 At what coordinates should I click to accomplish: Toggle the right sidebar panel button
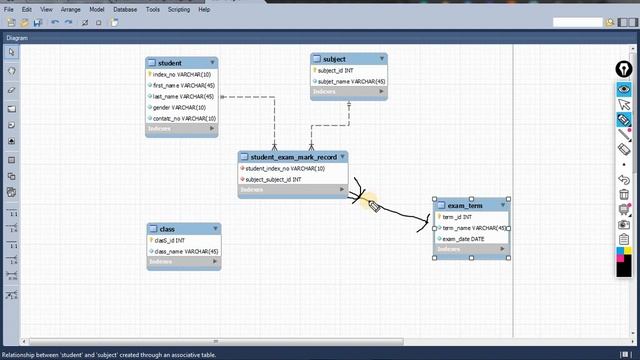pyautogui.click(x=634, y=22)
